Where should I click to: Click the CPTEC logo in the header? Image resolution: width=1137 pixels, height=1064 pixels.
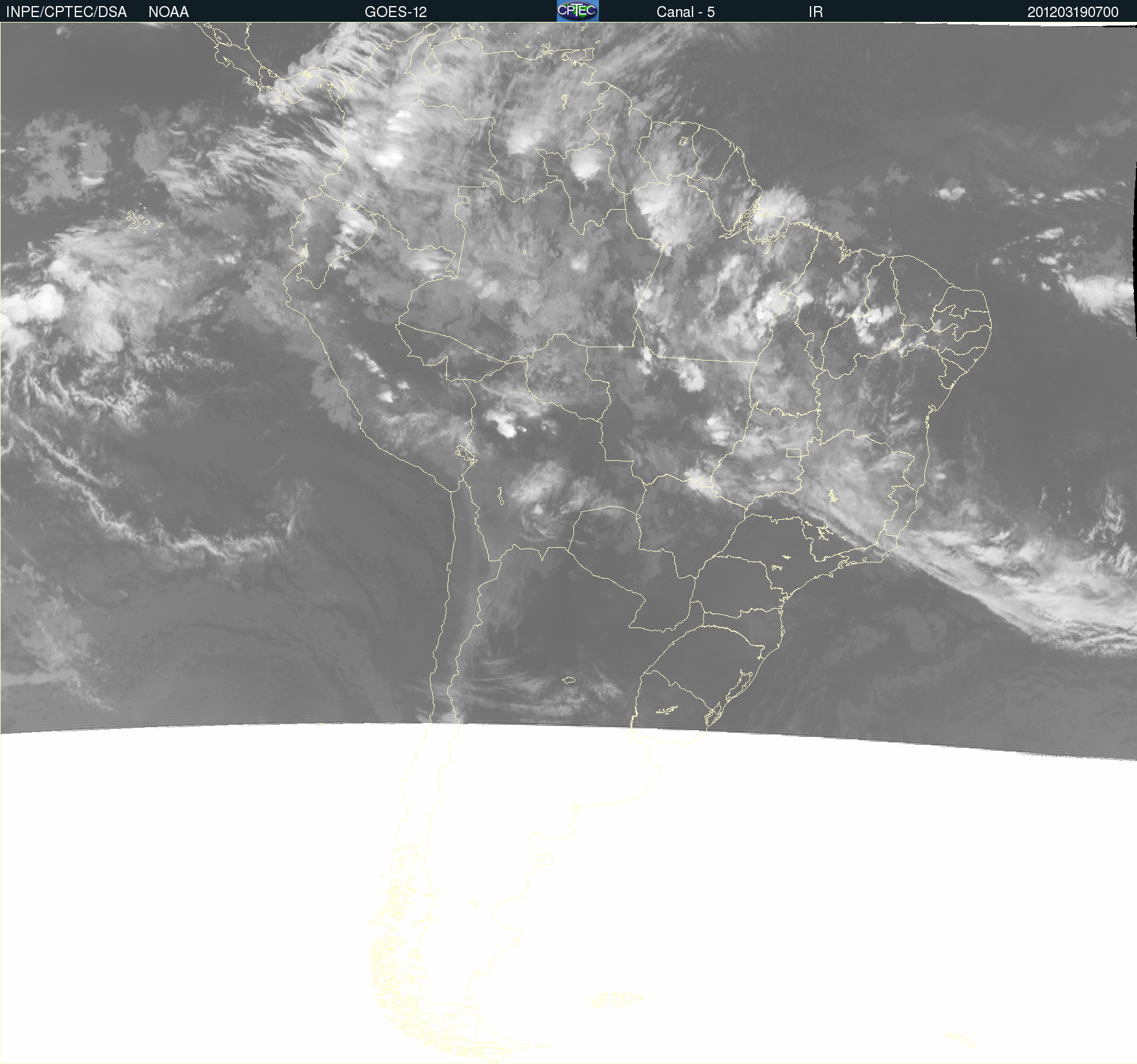pos(578,11)
